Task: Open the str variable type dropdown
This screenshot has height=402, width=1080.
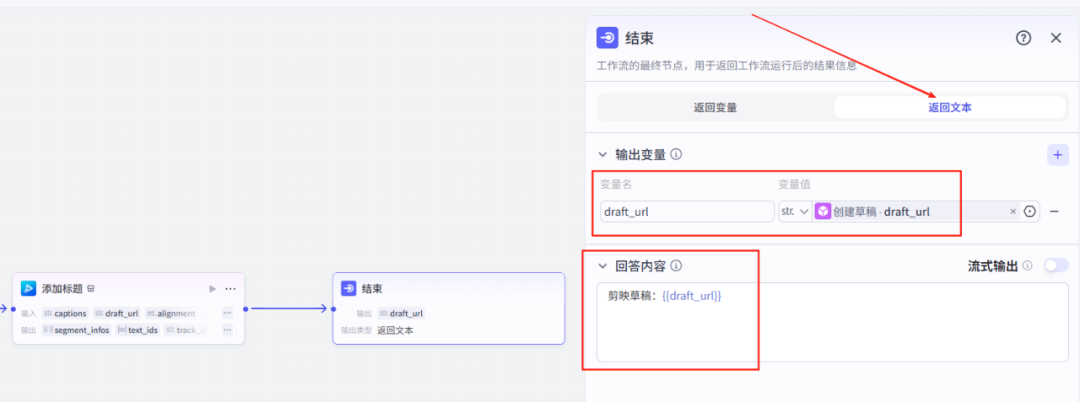Action: click(794, 211)
